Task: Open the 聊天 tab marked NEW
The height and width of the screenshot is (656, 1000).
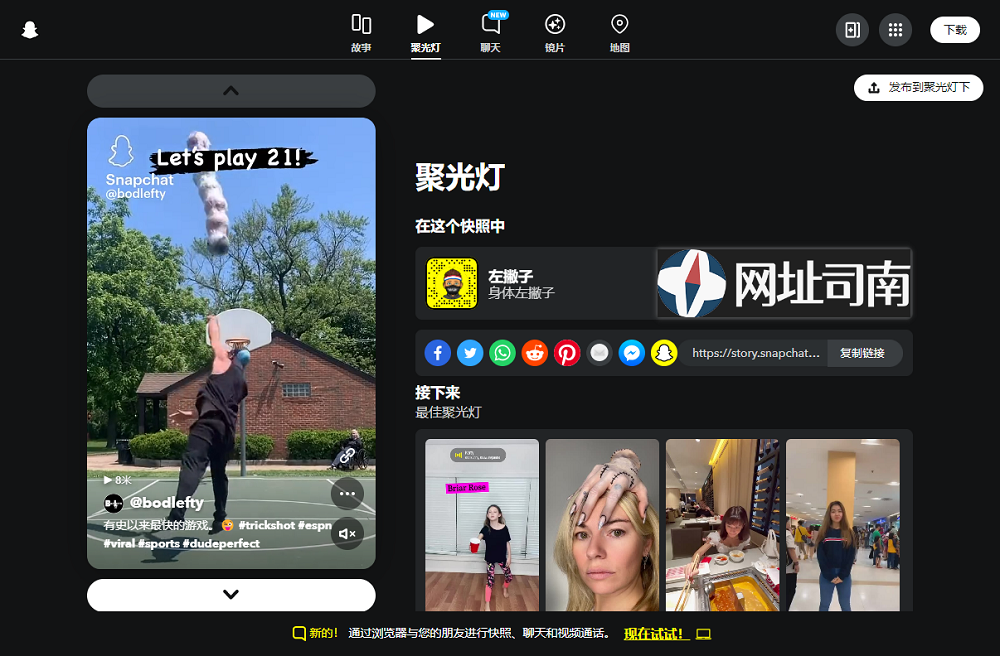Action: tap(491, 32)
